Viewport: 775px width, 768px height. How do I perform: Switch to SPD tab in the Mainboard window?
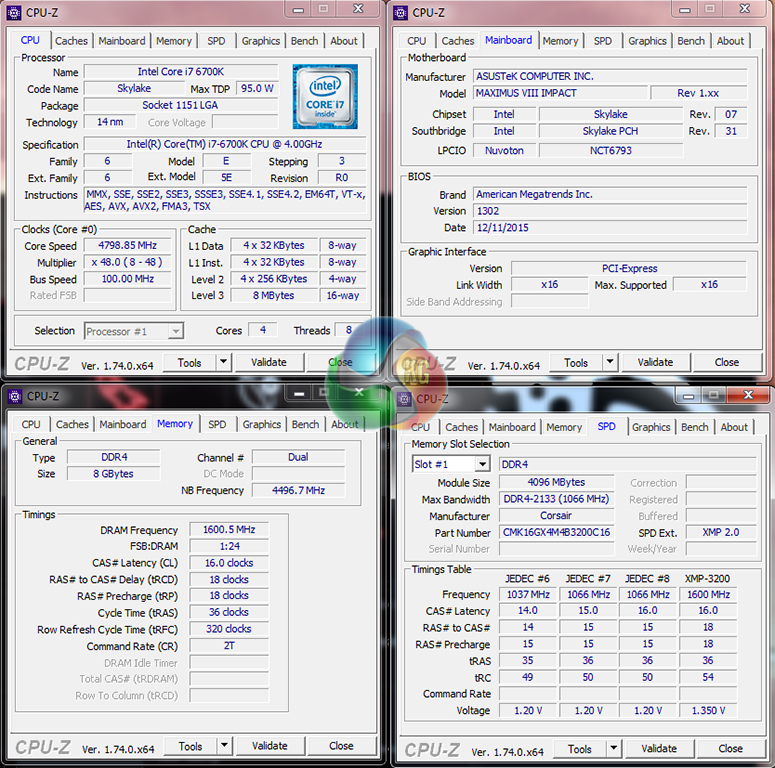click(602, 41)
